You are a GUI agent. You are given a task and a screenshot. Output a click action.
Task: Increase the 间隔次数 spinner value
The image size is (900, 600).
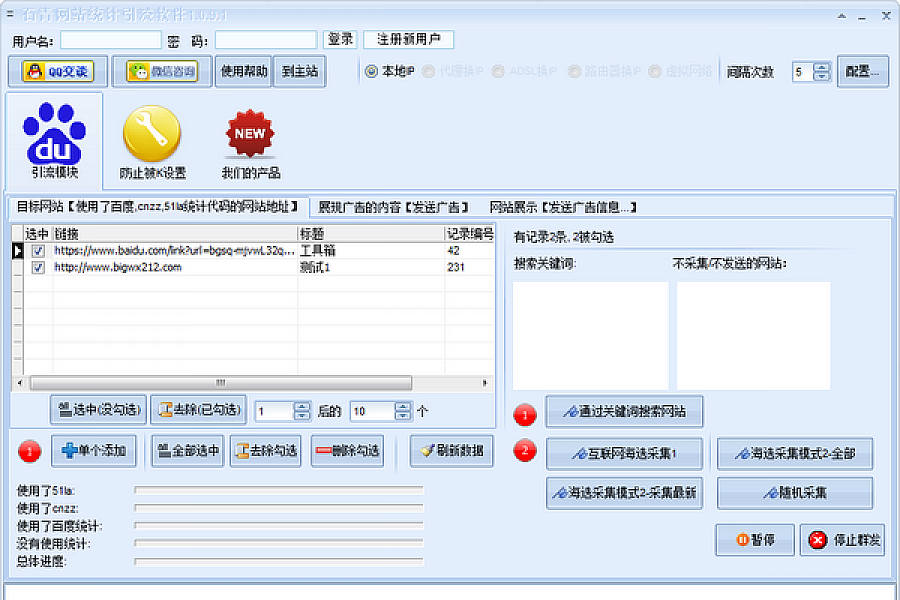[x=822, y=68]
